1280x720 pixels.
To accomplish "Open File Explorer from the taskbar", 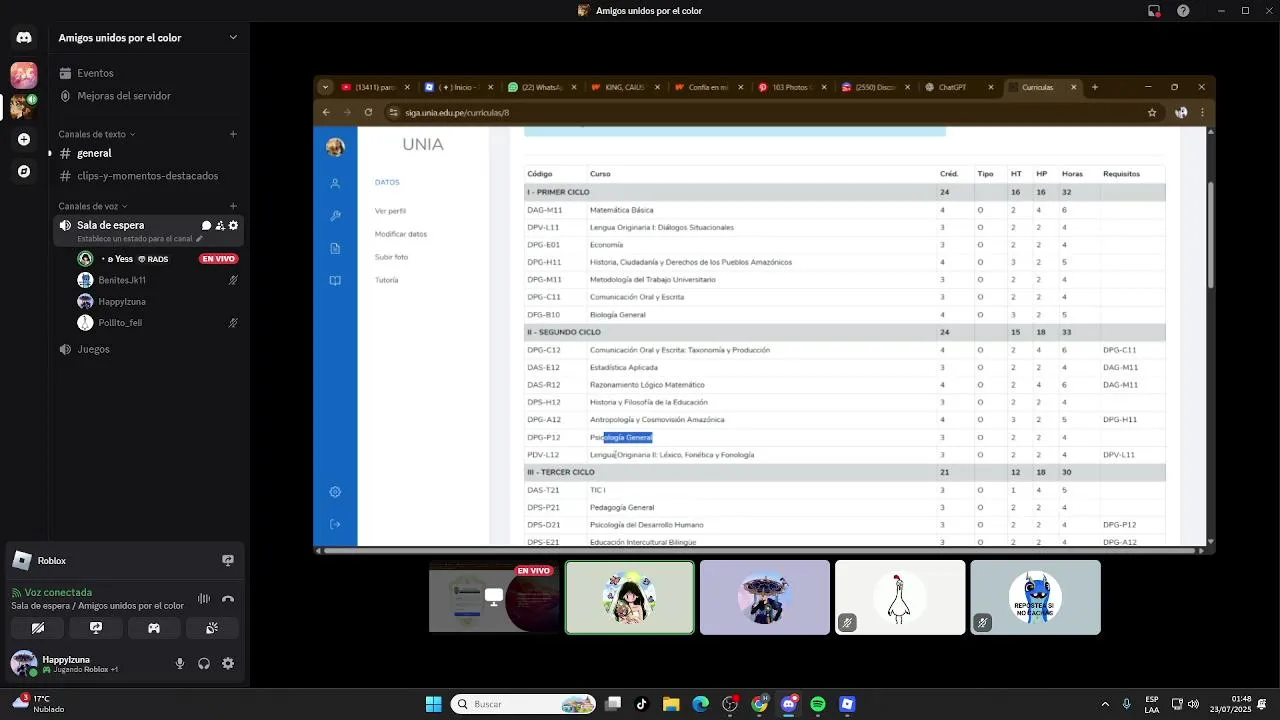I will (x=671, y=704).
